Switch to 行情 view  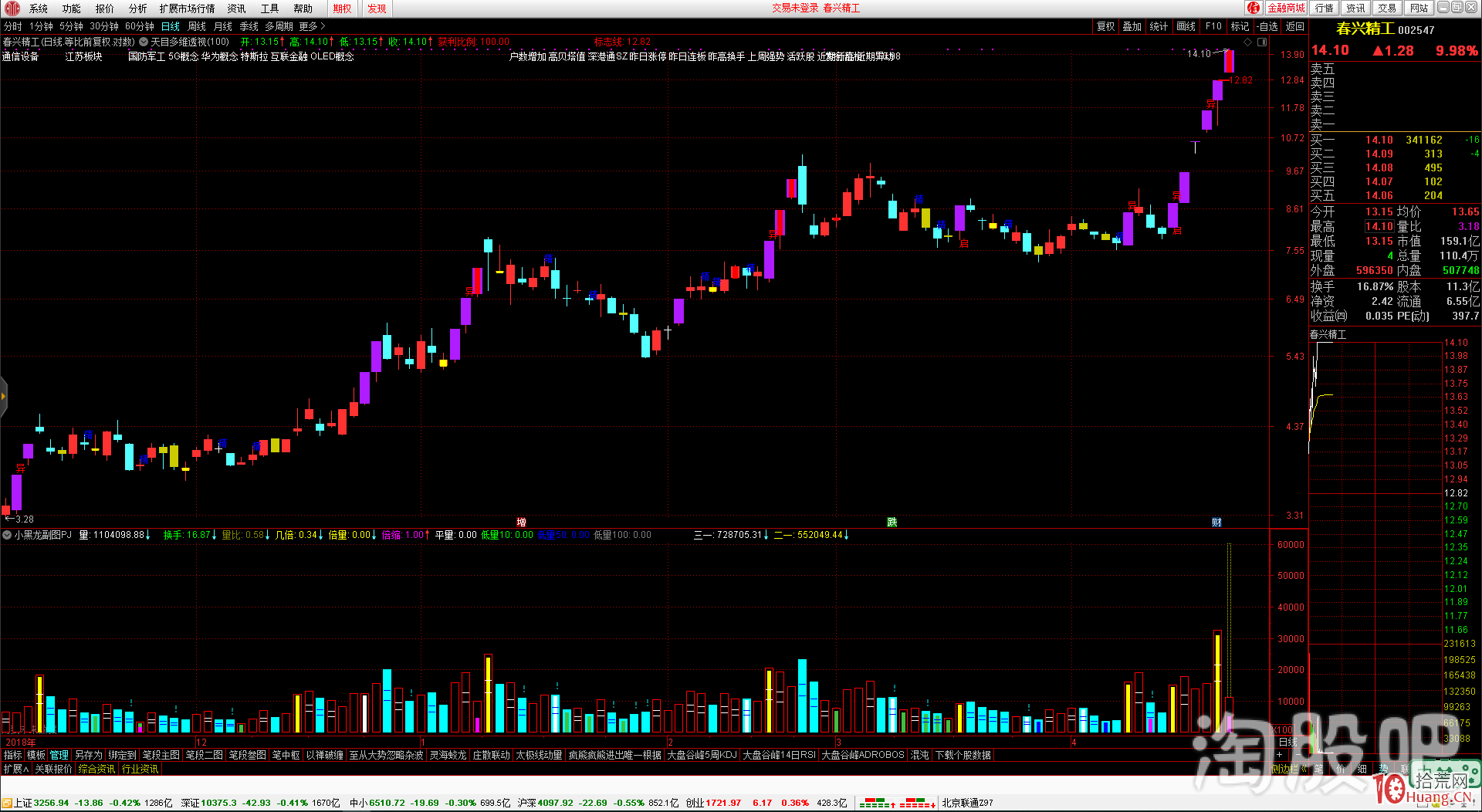[1325, 8]
